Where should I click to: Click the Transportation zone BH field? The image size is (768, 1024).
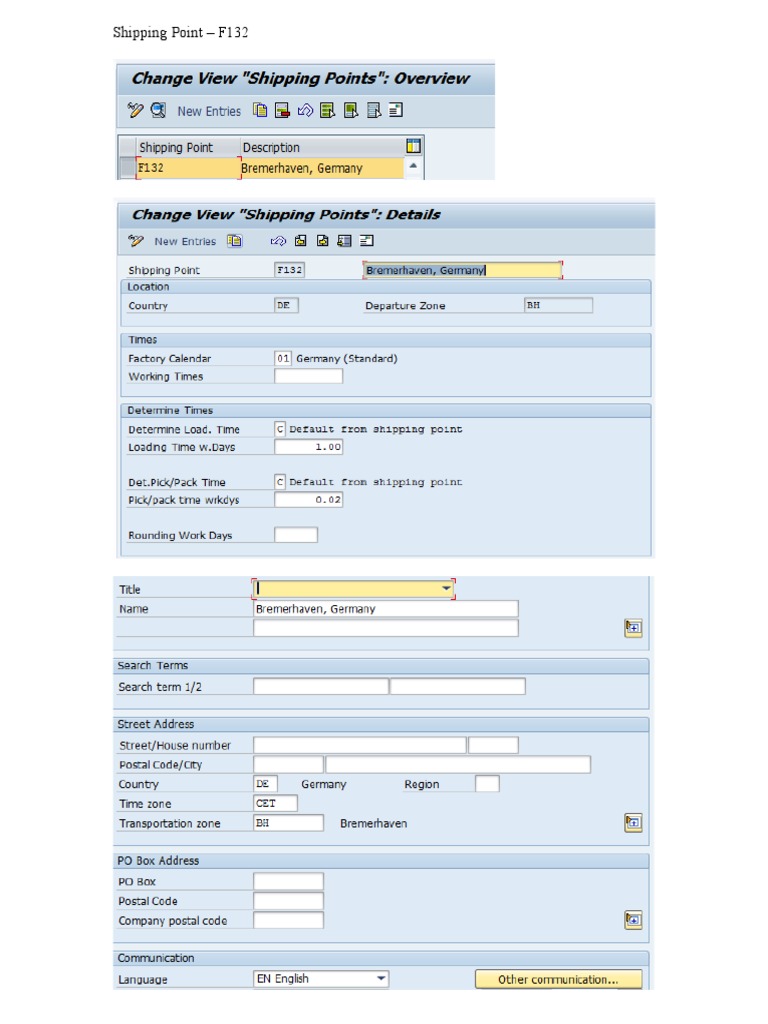coord(288,823)
